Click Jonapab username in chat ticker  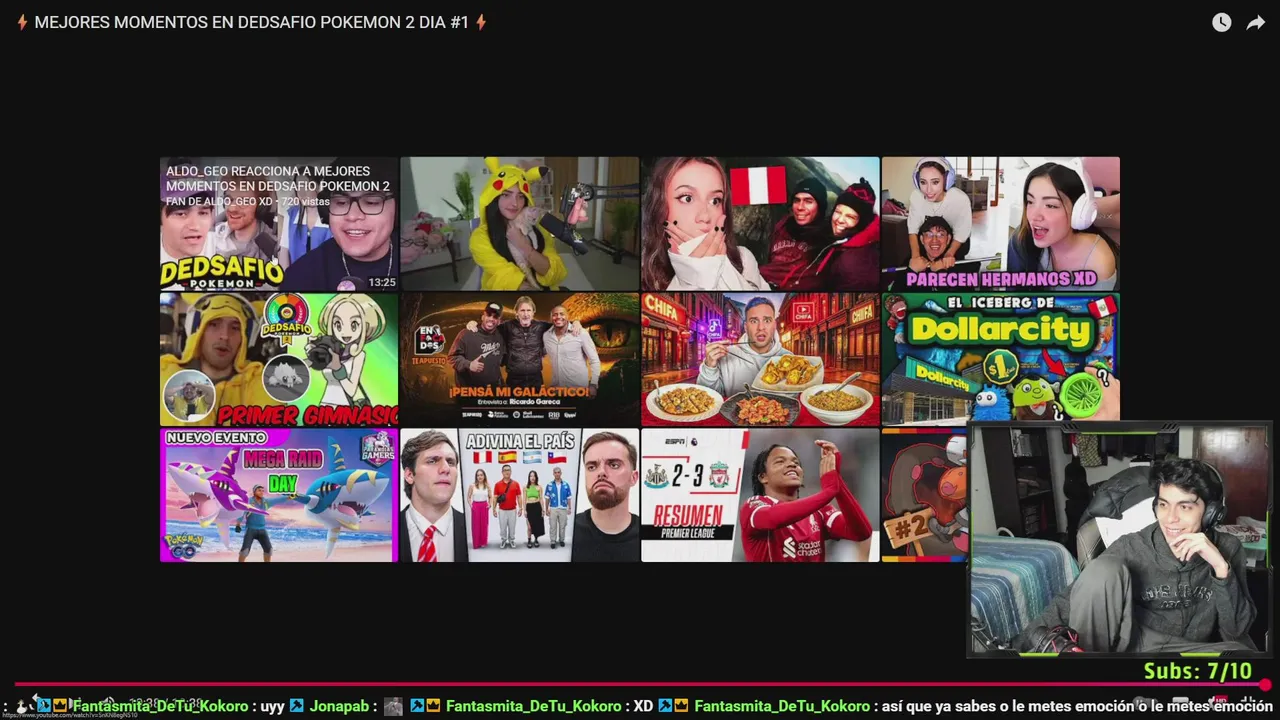point(338,706)
